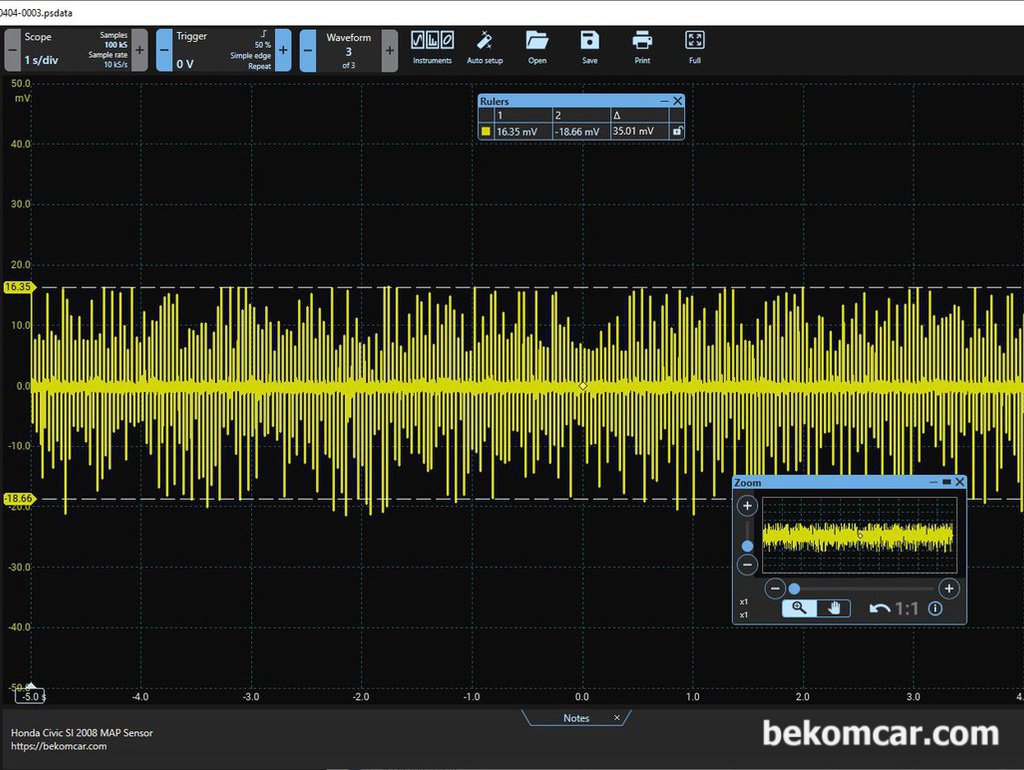
Task: Click the Zoom overview thumbnail
Action: (x=859, y=536)
